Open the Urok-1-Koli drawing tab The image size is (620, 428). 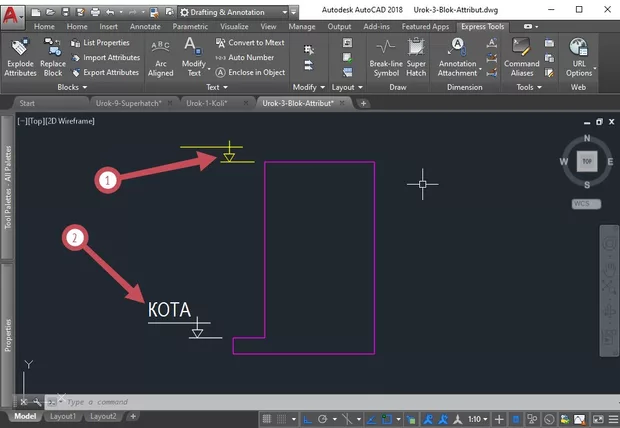click(215, 103)
